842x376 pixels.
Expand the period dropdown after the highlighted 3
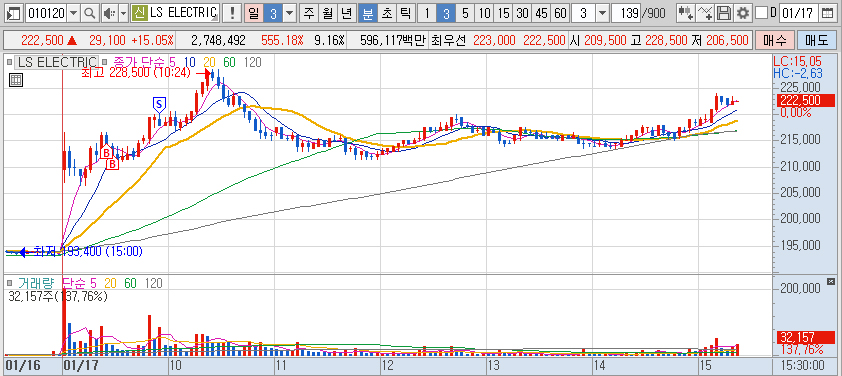[x=289, y=13]
